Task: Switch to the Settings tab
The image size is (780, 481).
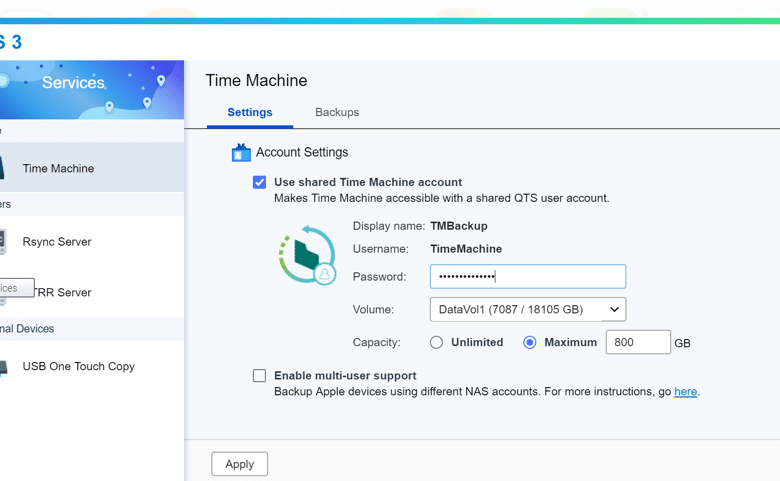Action: tap(250, 112)
